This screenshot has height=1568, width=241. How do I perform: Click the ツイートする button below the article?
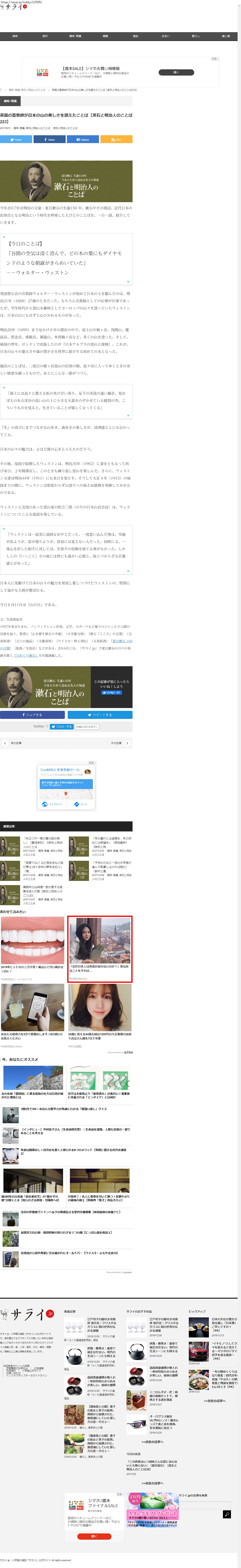click(x=100, y=715)
